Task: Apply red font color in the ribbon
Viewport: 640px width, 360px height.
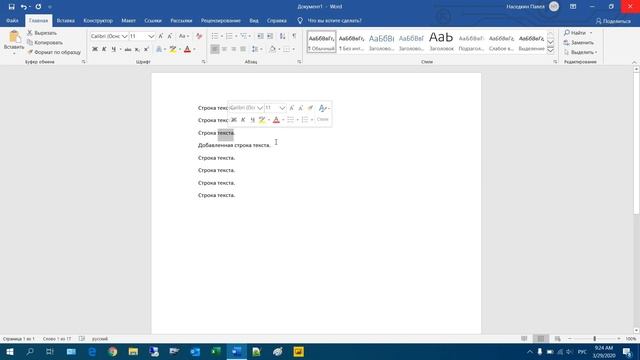Action: coord(187,49)
